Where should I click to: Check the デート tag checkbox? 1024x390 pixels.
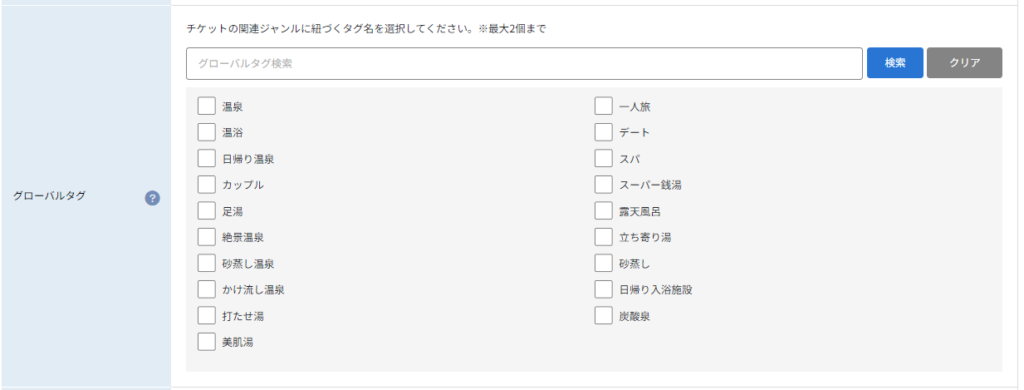pyautogui.click(x=603, y=132)
